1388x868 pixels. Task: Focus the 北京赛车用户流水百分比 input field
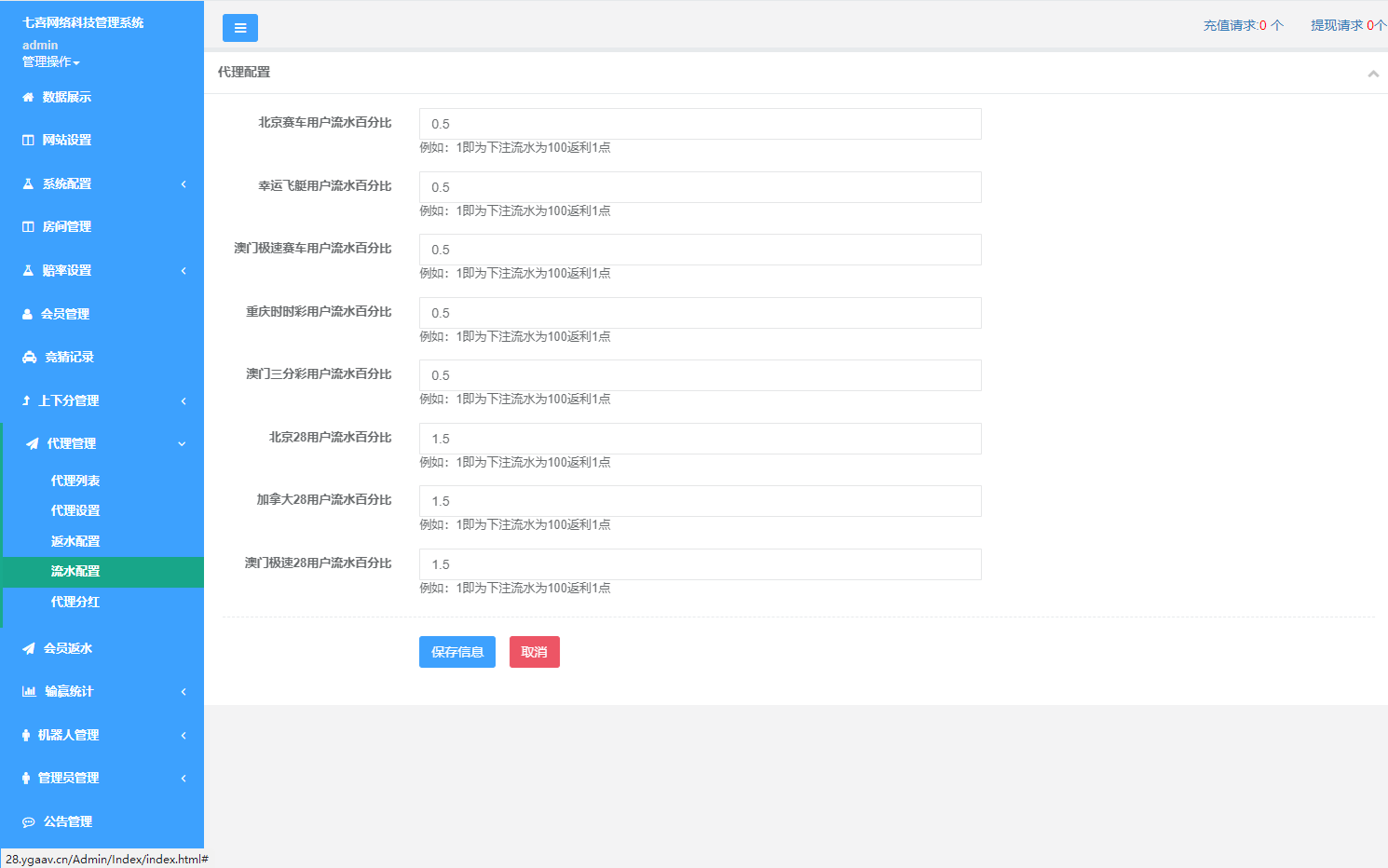(x=700, y=124)
